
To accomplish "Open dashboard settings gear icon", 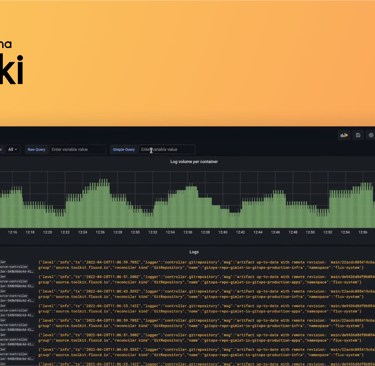I will 371,135.
